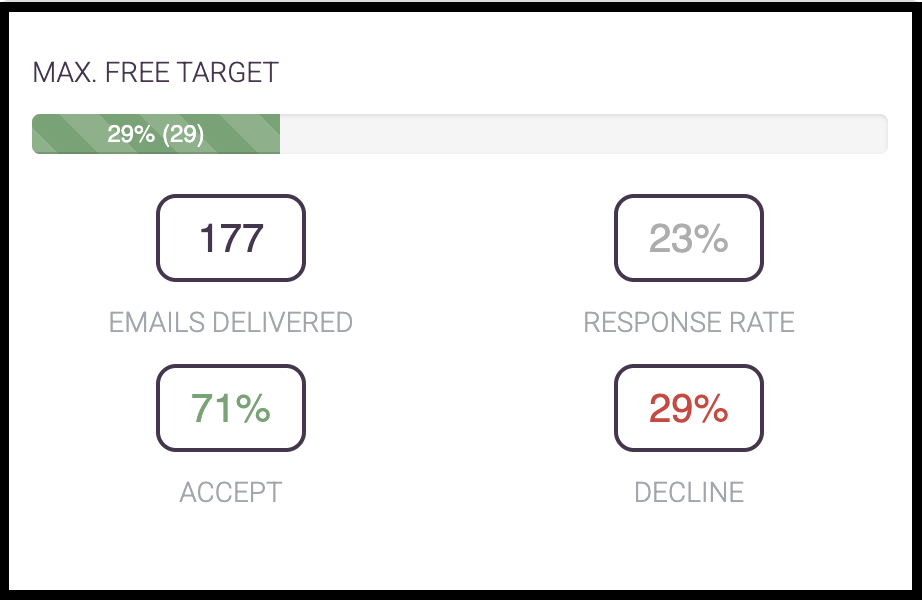Click the EMAILS DELIVERED label
This screenshot has height=602, width=922.
tap(230, 322)
